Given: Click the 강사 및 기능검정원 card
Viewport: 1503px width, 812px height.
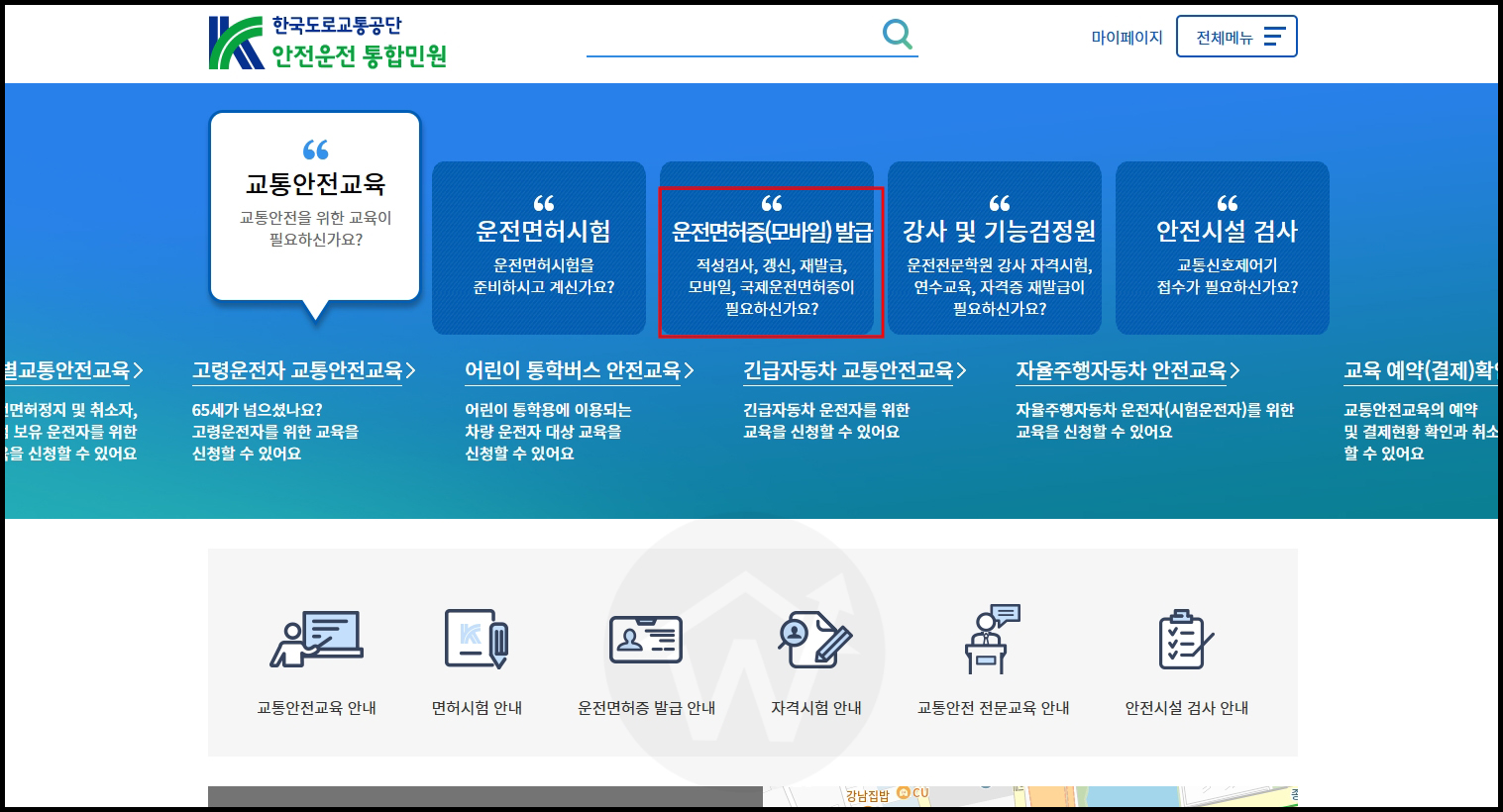Looking at the screenshot, I should coord(994,248).
